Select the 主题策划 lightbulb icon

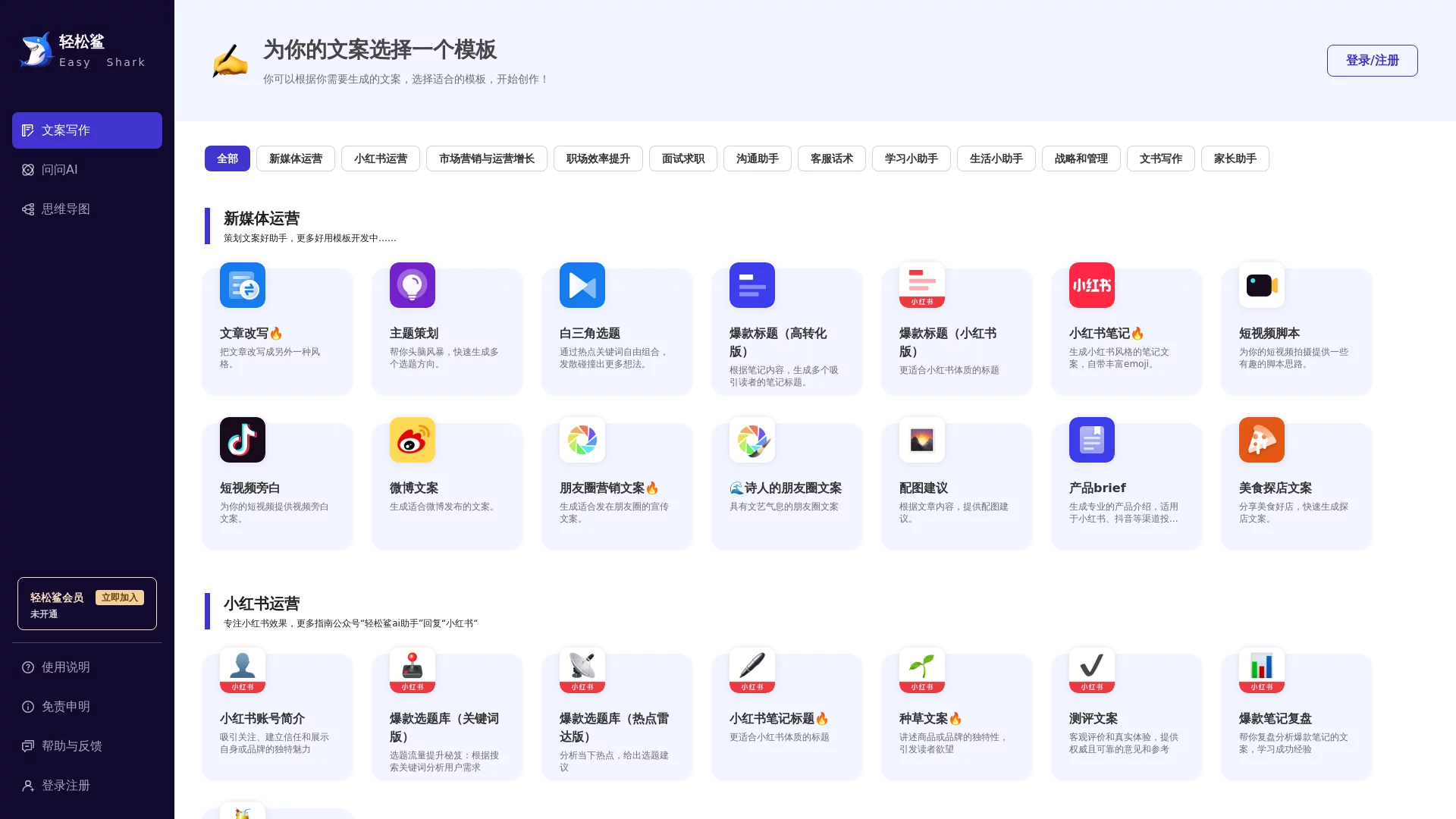(412, 285)
